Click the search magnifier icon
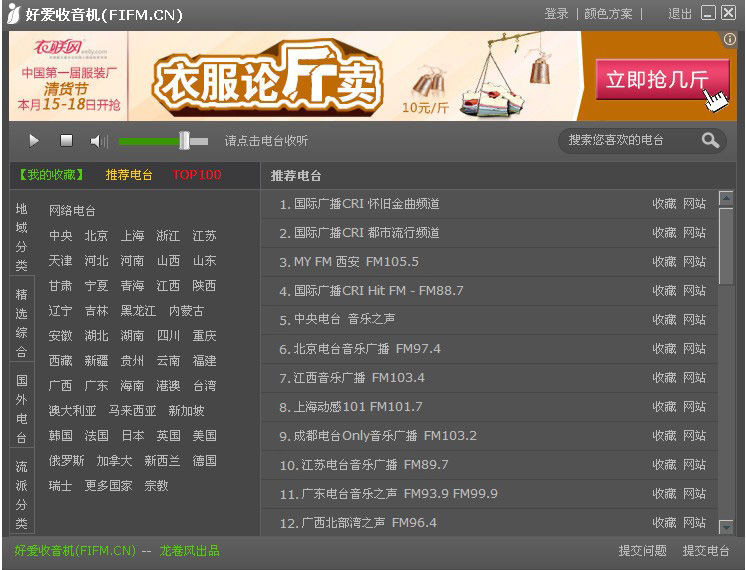 (x=710, y=140)
